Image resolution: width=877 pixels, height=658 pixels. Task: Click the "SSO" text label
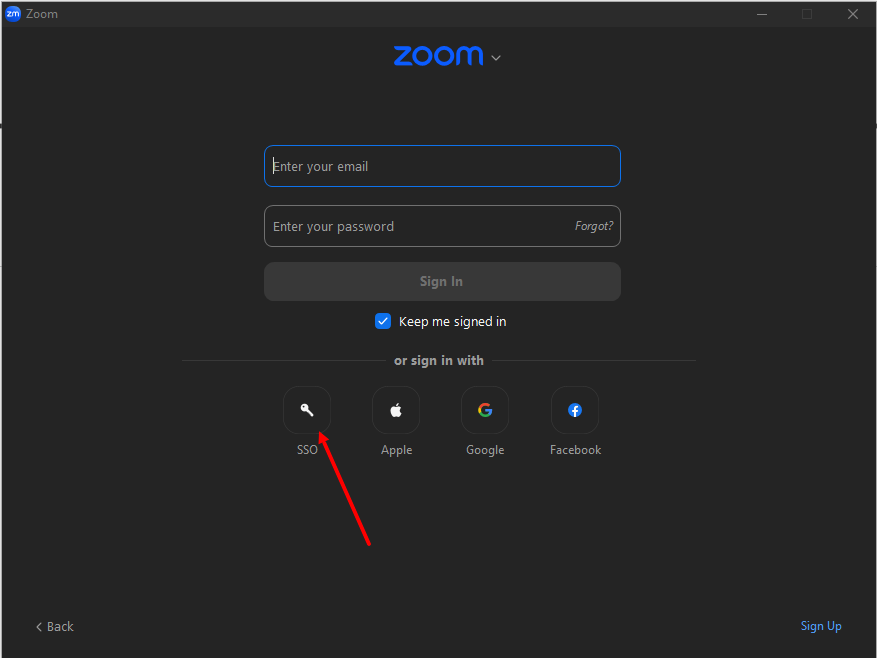(307, 450)
